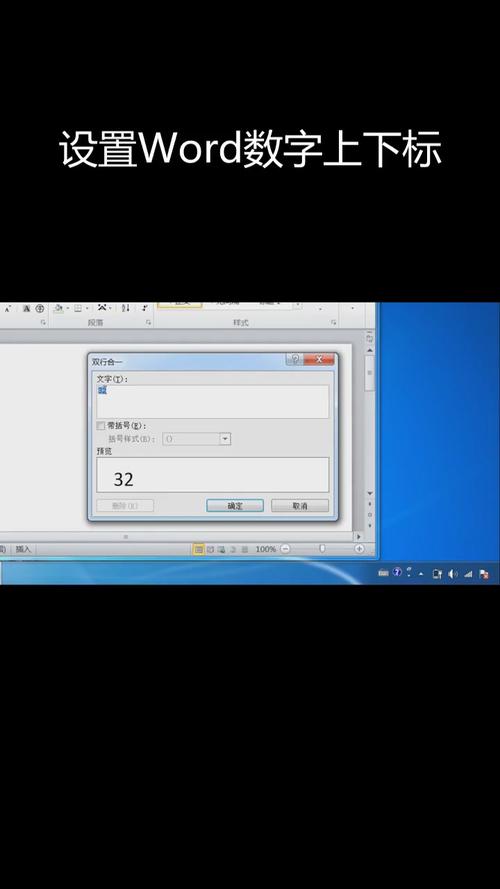This screenshot has width=500, height=889.
Task: Switch to draft view icon
Action: [x=244, y=549]
